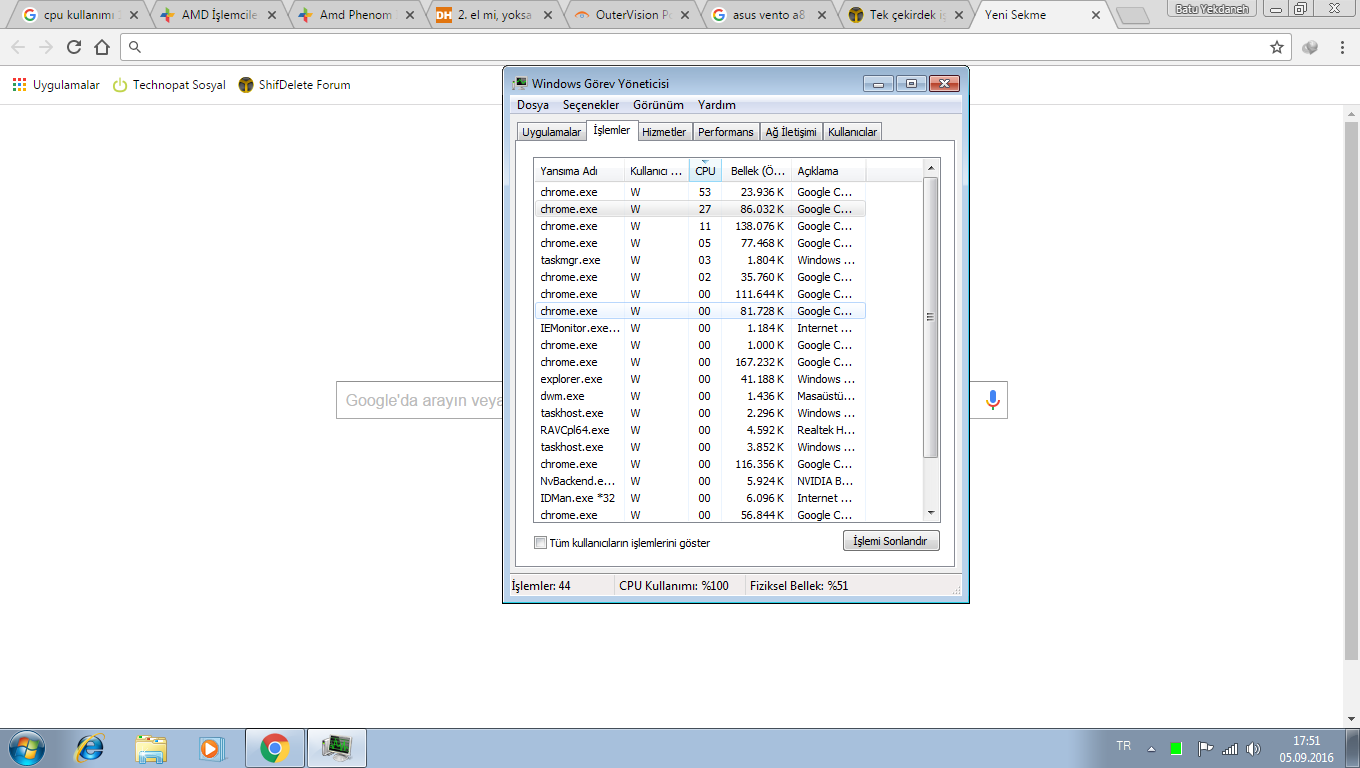Click the Task Manager taskbar icon

(338, 748)
